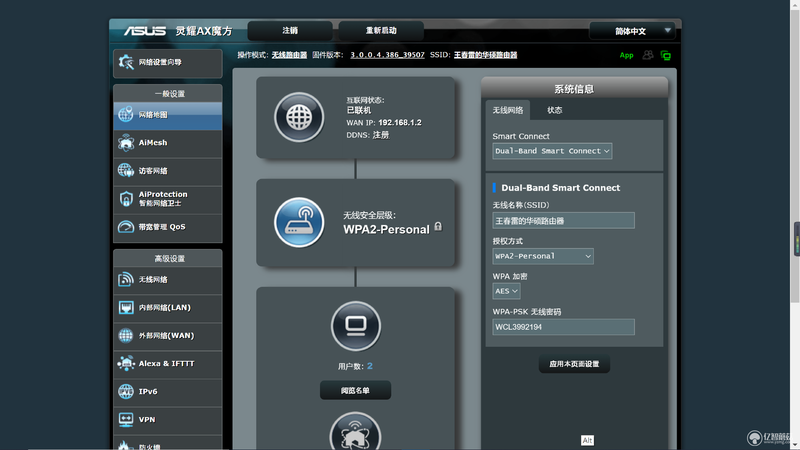The height and width of the screenshot is (450, 800).
Task: Open the LAN settings icon
Action: pos(126,307)
